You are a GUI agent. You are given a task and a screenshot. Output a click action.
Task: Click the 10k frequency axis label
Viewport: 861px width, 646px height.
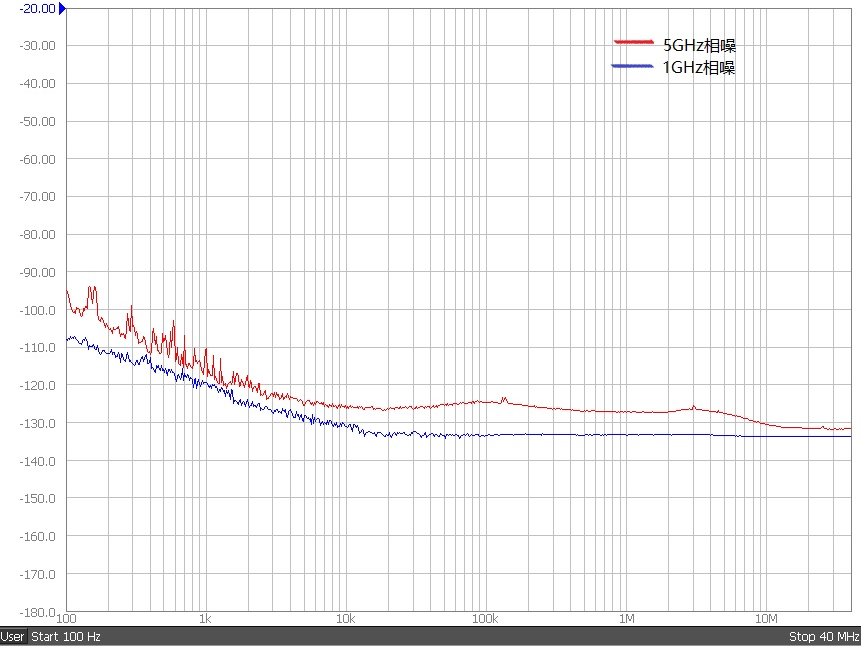pos(345,619)
